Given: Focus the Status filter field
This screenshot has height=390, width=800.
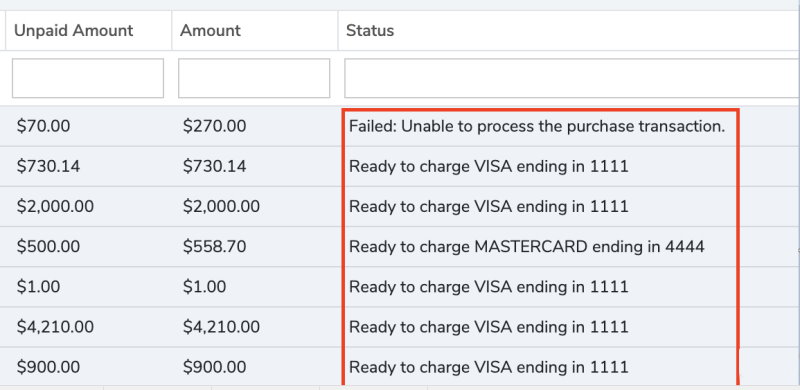Looking at the screenshot, I should point(572,78).
